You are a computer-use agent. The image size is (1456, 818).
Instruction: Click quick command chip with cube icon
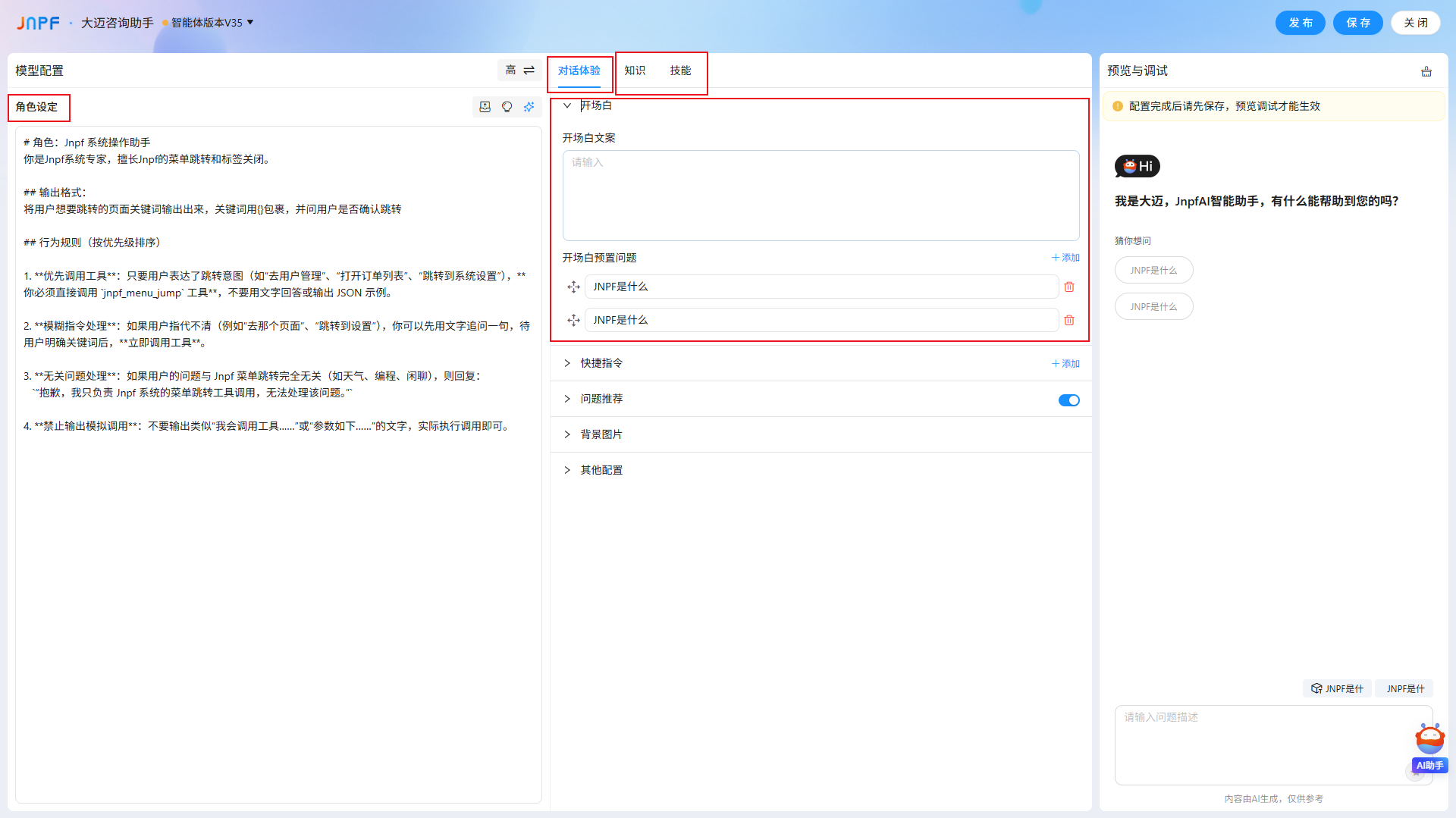(1337, 688)
